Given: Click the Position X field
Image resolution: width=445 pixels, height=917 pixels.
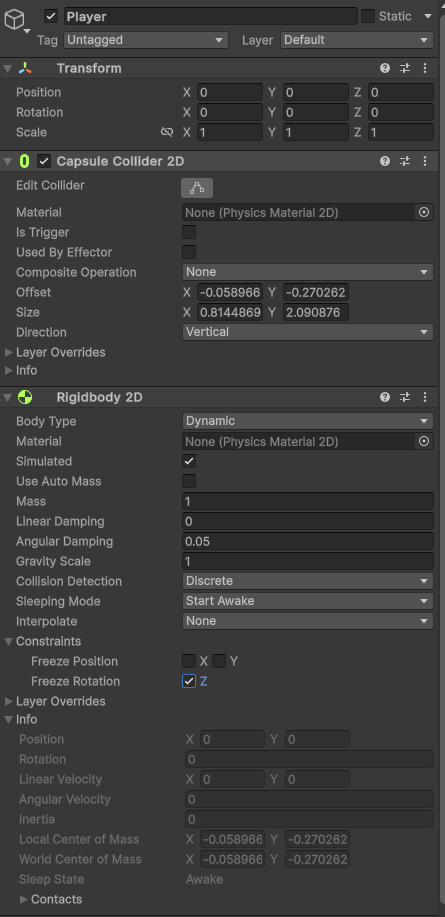Looking at the screenshot, I should pyautogui.click(x=230, y=92).
